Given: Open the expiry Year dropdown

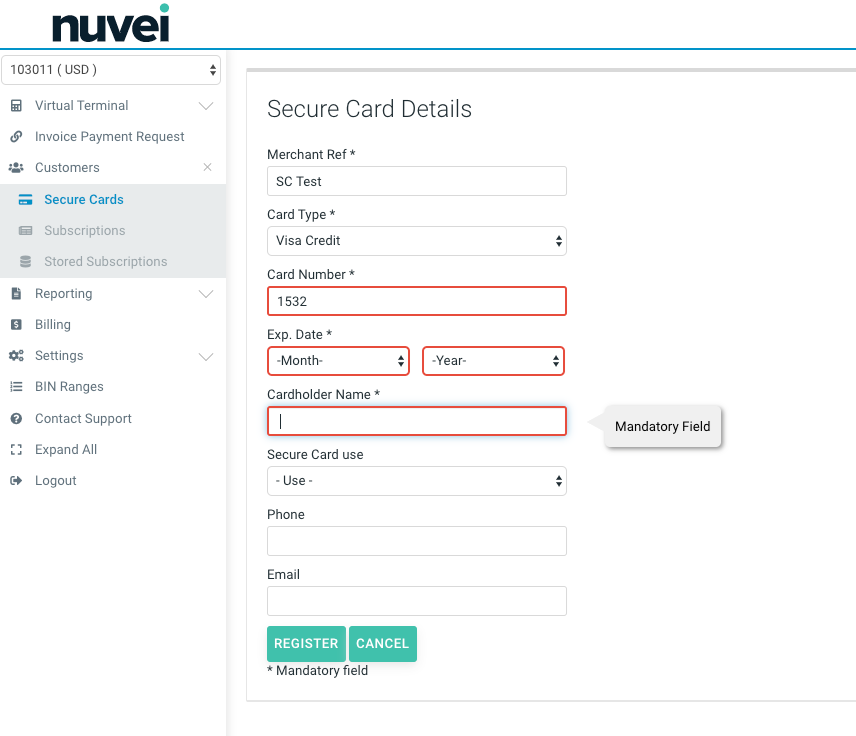Looking at the screenshot, I should (x=493, y=361).
